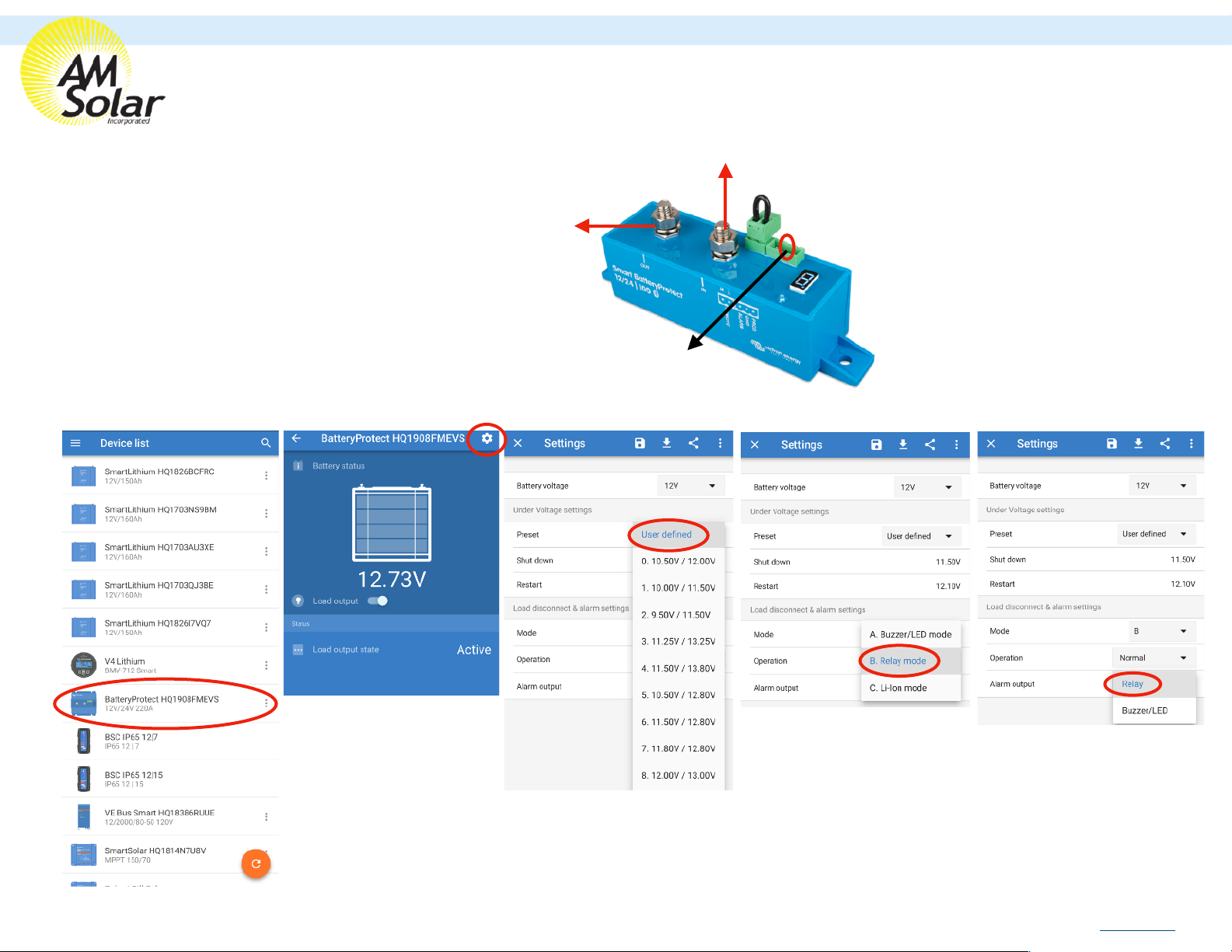Click download icon on Settings screen with Mode list
This screenshot has height=952, width=1232.
(902, 445)
